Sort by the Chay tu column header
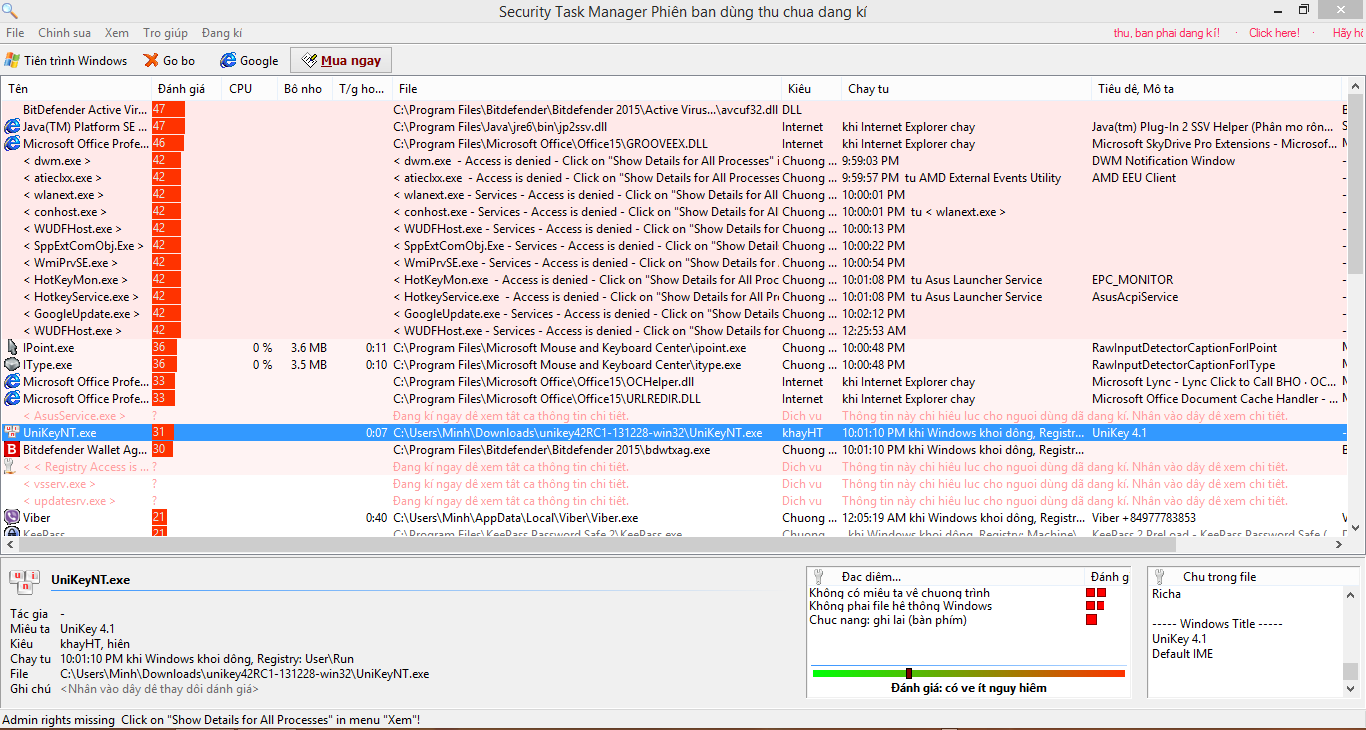The image size is (1366, 730). click(x=967, y=89)
